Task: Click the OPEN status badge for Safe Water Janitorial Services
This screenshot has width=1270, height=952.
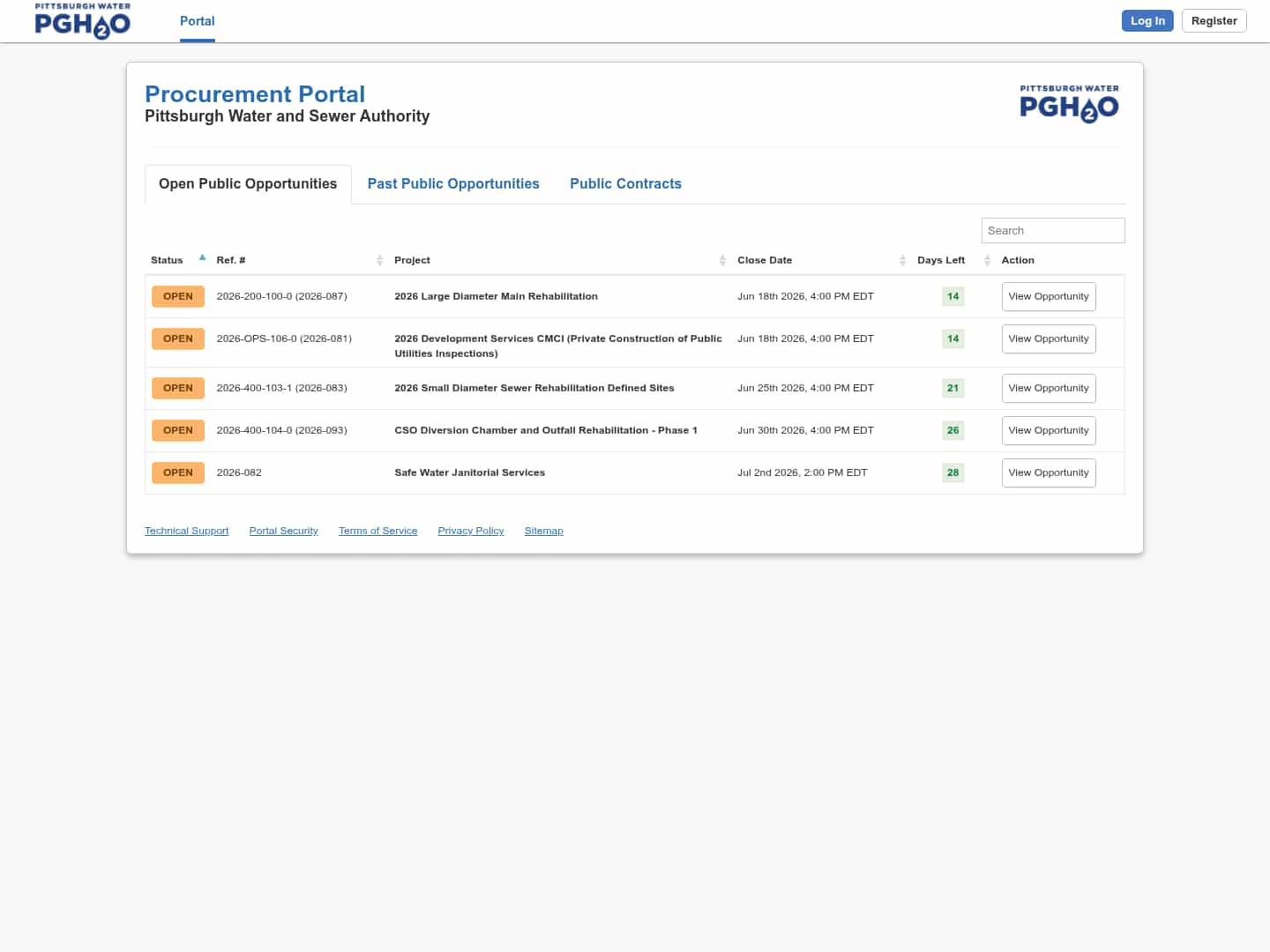Action: 178,472
